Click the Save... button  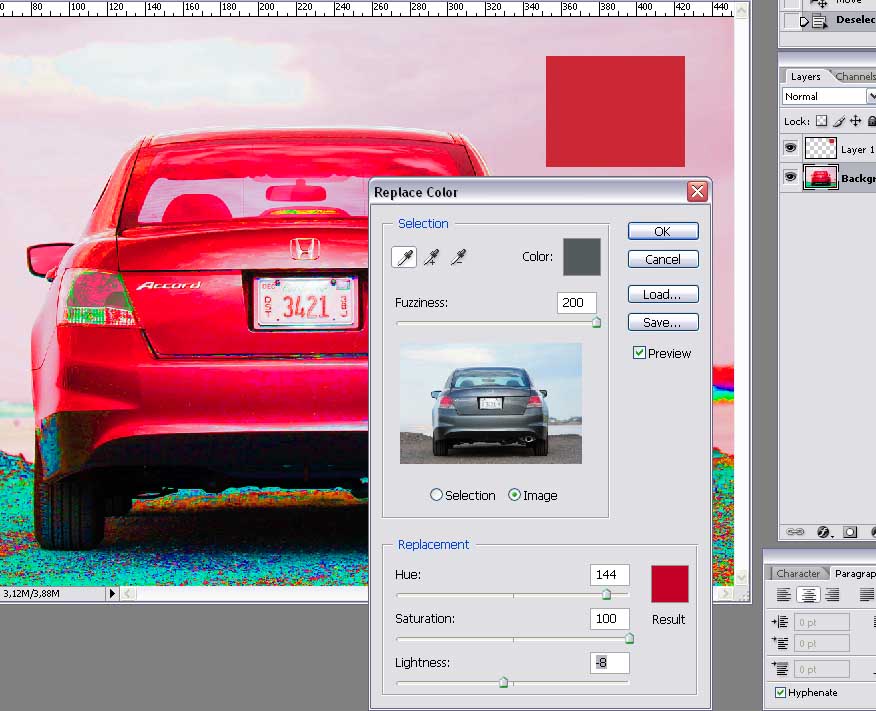[x=663, y=322]
